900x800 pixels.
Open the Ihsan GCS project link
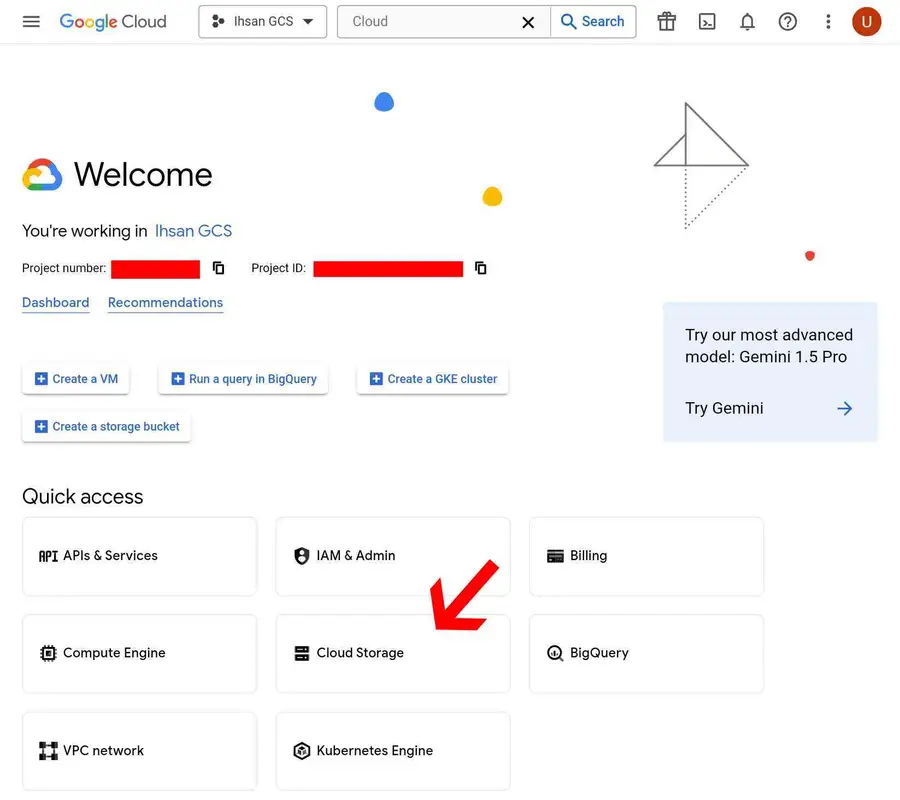click(193, 231)
